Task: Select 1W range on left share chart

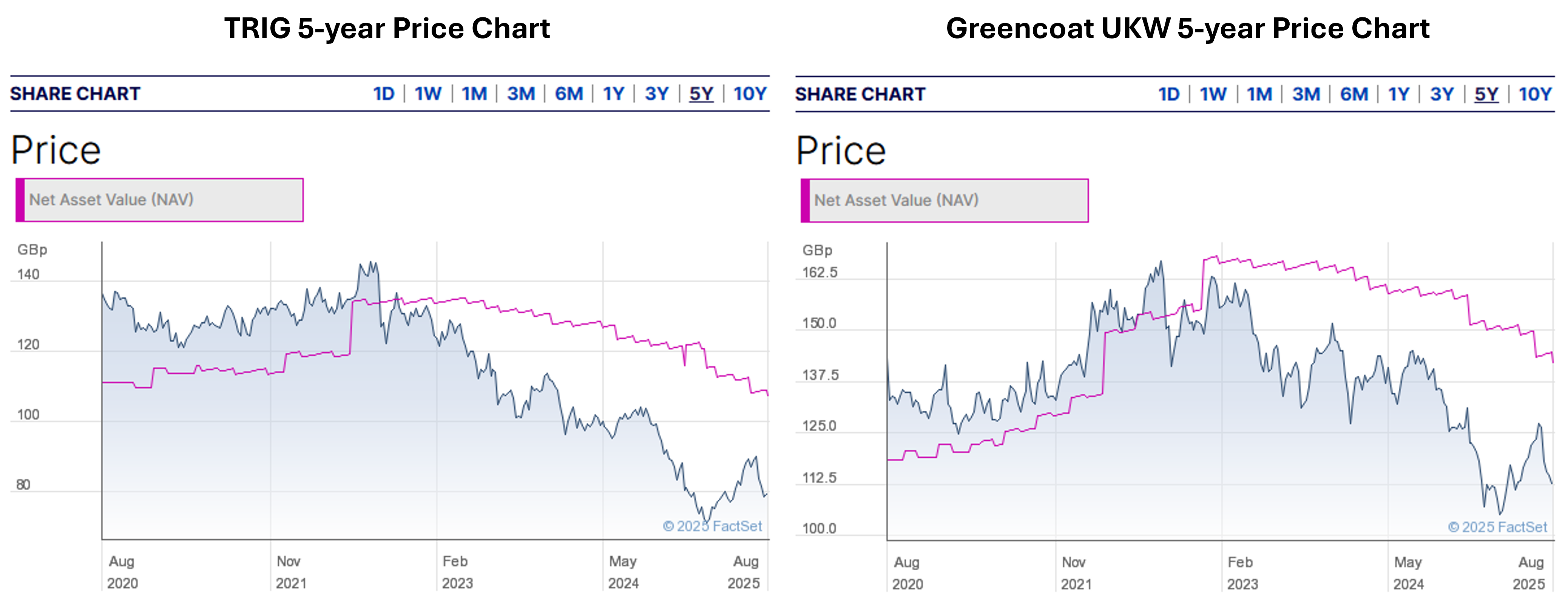Action: coord(428,94)
